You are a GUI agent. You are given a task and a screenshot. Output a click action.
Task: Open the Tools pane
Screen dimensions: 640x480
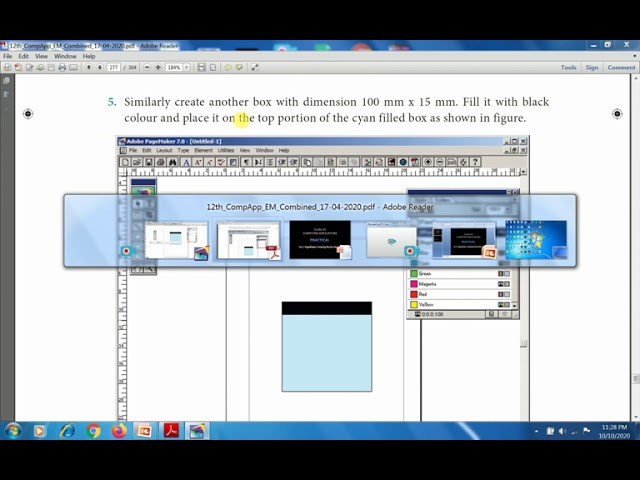click(x=569, y=67)
